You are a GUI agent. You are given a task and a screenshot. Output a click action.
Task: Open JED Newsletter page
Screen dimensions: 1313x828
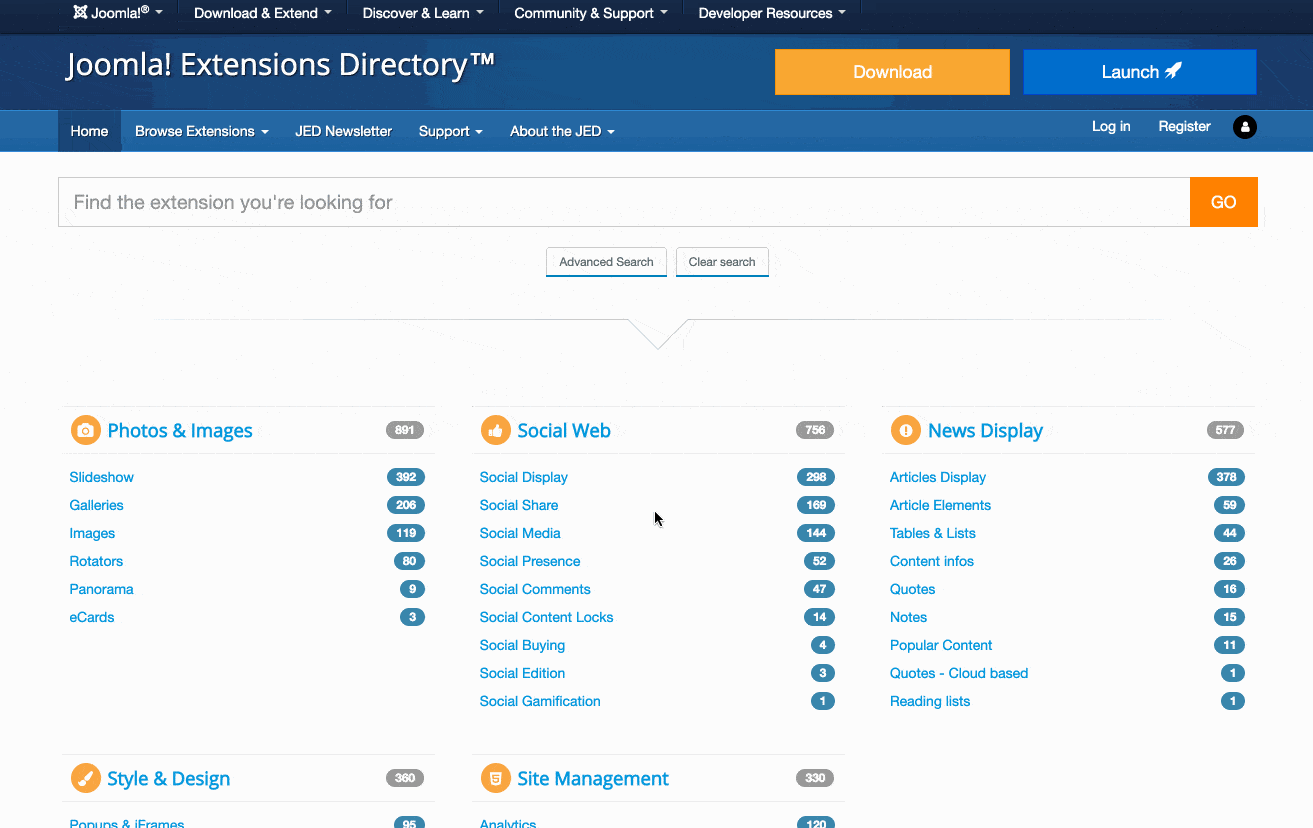pos(344,131)
